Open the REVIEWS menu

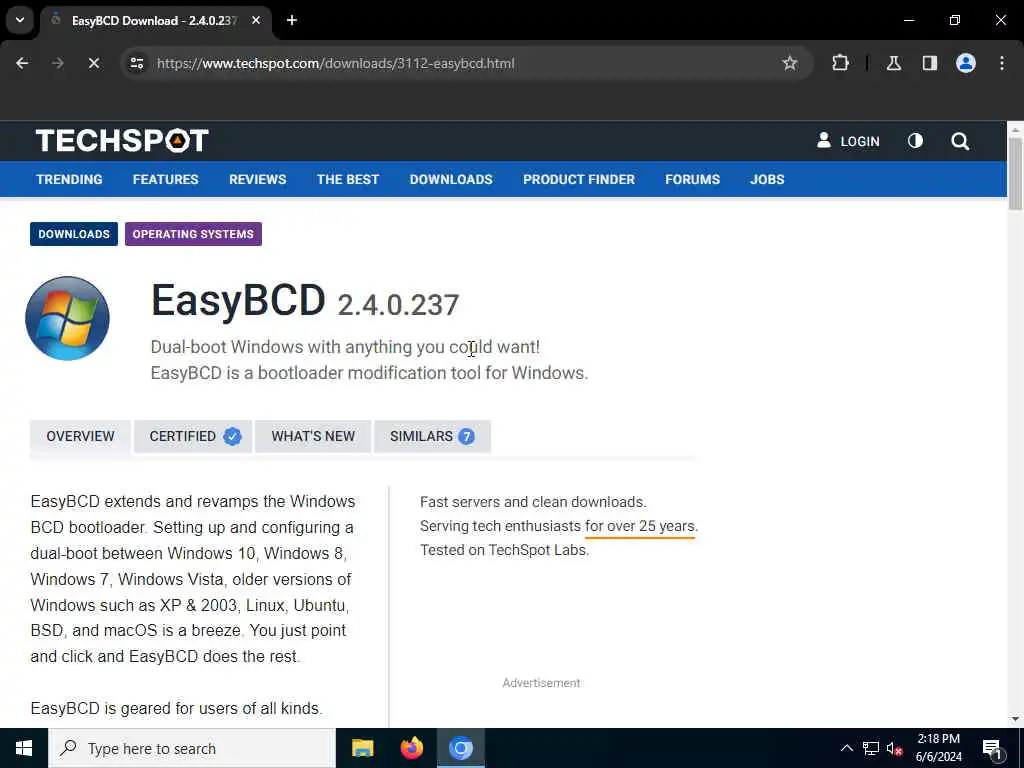[257, 180]
